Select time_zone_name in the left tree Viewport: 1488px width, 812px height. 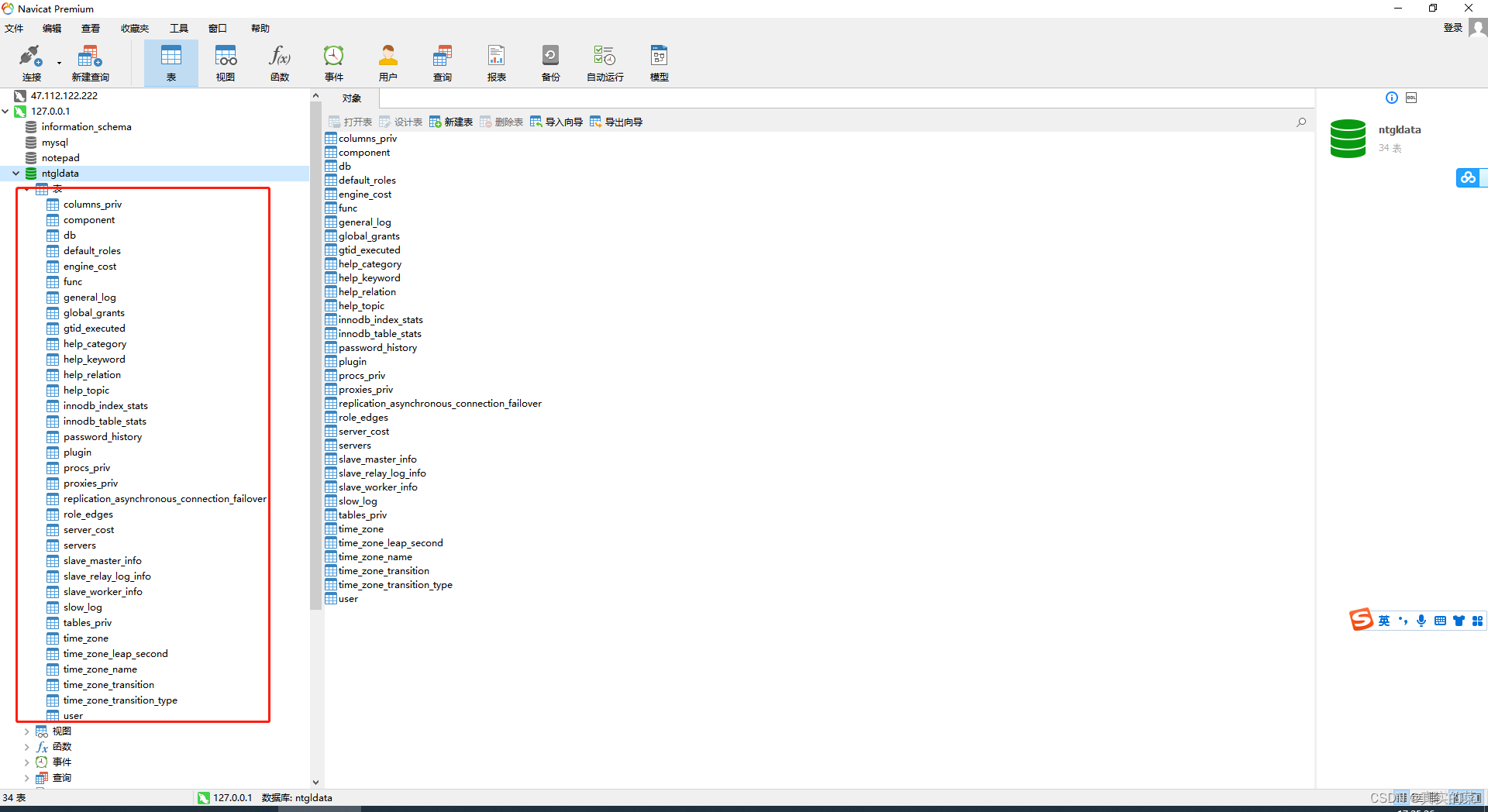point(100,669)
